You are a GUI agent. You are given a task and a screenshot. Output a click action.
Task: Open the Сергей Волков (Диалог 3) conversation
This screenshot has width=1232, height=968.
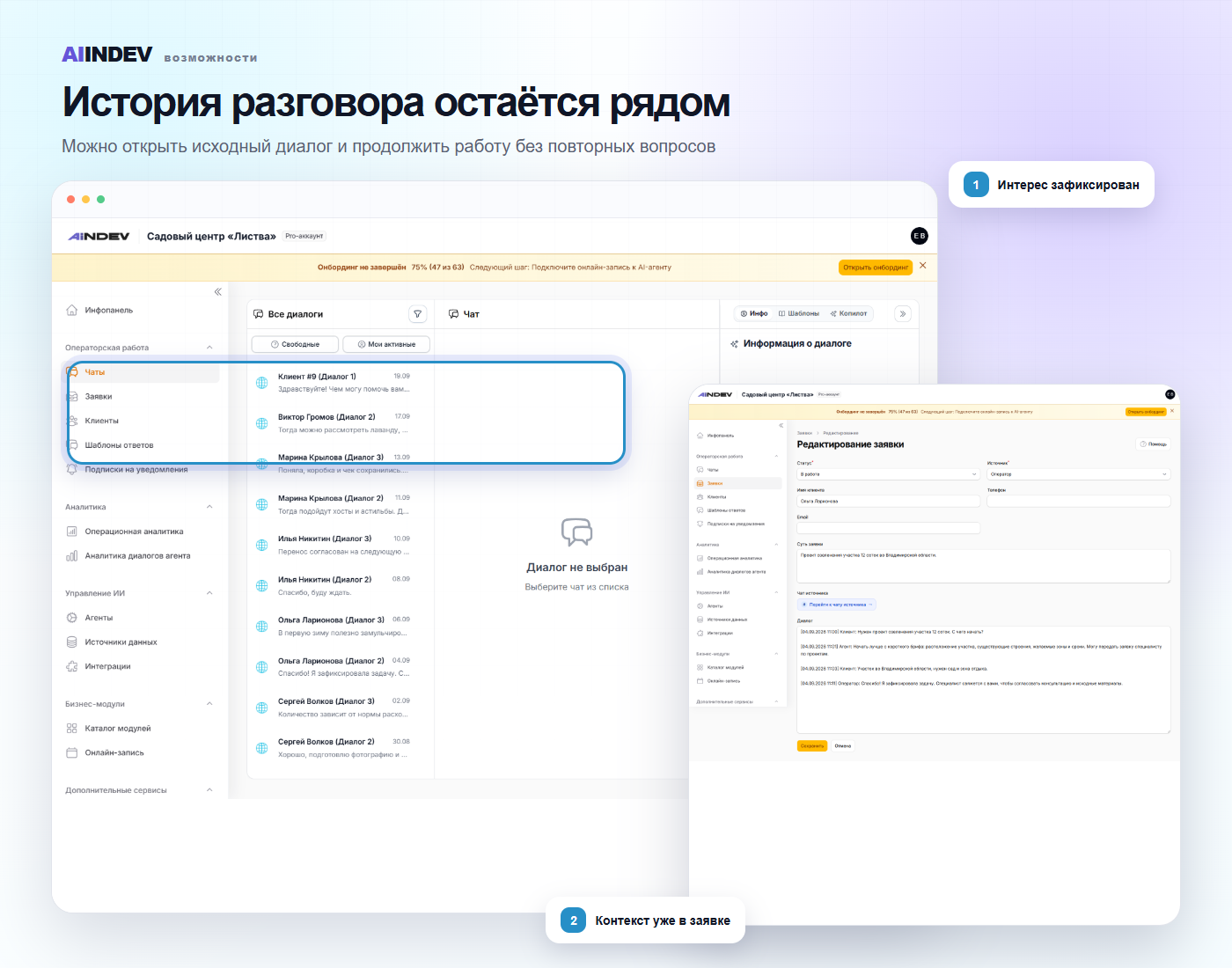pos(341,708)
